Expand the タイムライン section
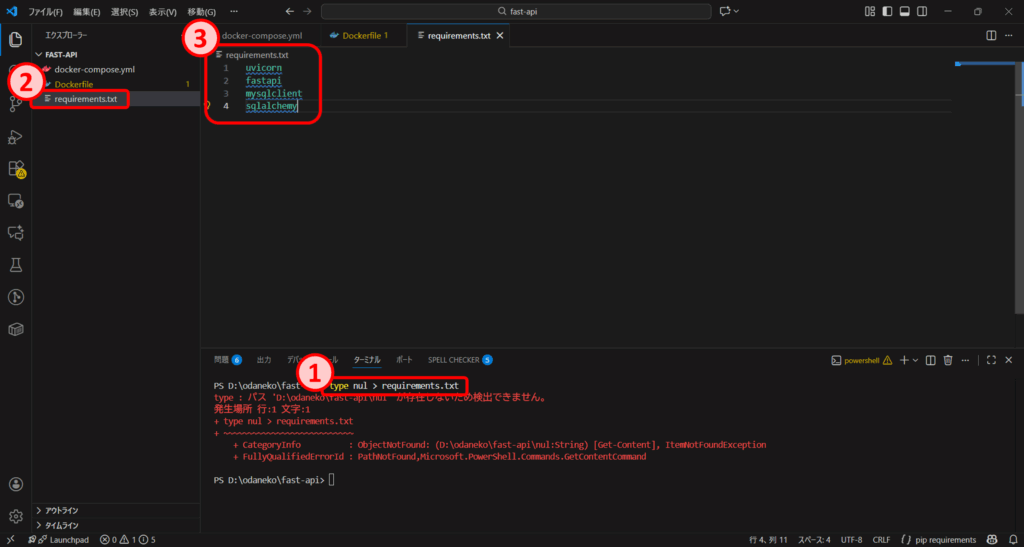Image resolution: width=1024 pixels, height=547 pixels. pos(63,524)
